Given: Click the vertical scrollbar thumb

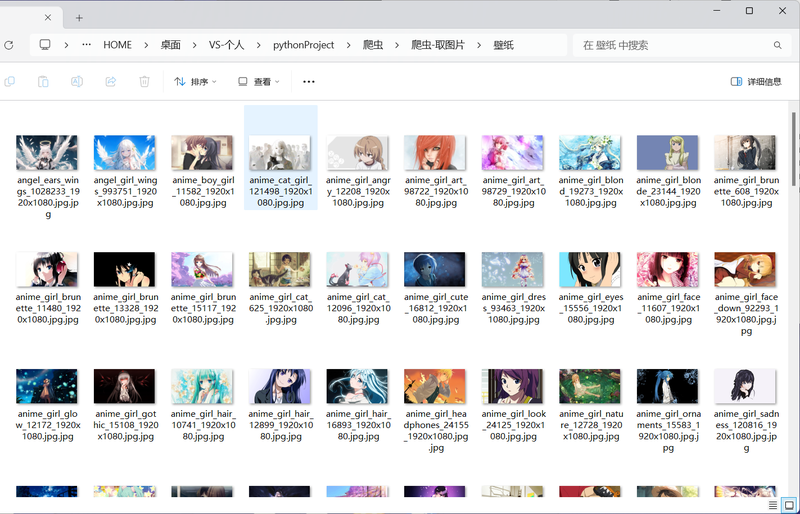Looking at the screenshot, I should pyautogui.click(x=794, y=149).
